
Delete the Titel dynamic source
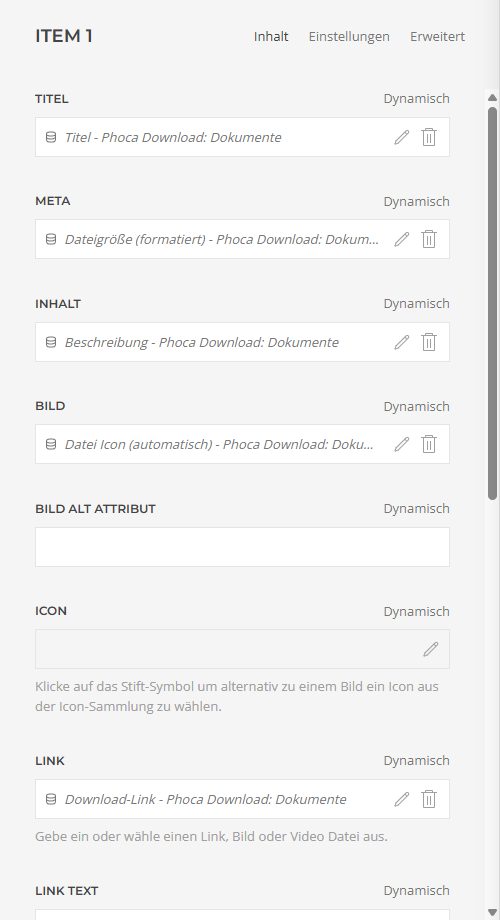(429, 137)
